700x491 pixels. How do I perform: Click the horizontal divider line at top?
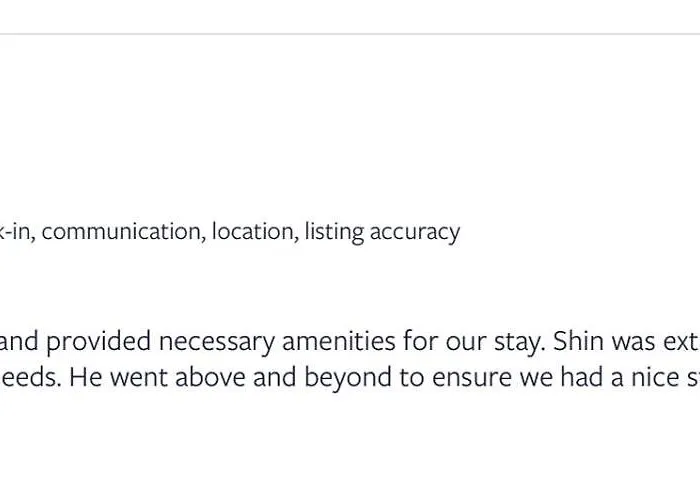coord(350,34)
